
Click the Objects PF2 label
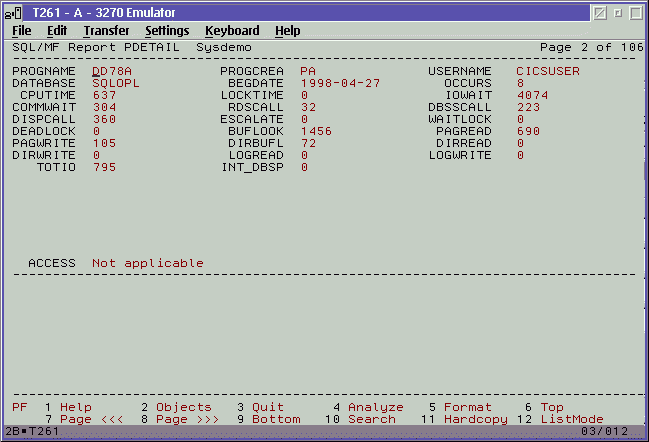pyautogui.click(x=184, y=407)
